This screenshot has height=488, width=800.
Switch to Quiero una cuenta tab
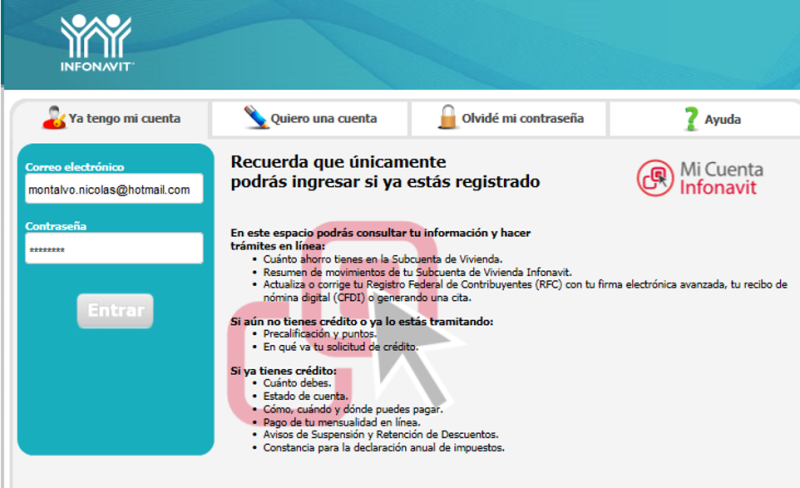(310, 119)
